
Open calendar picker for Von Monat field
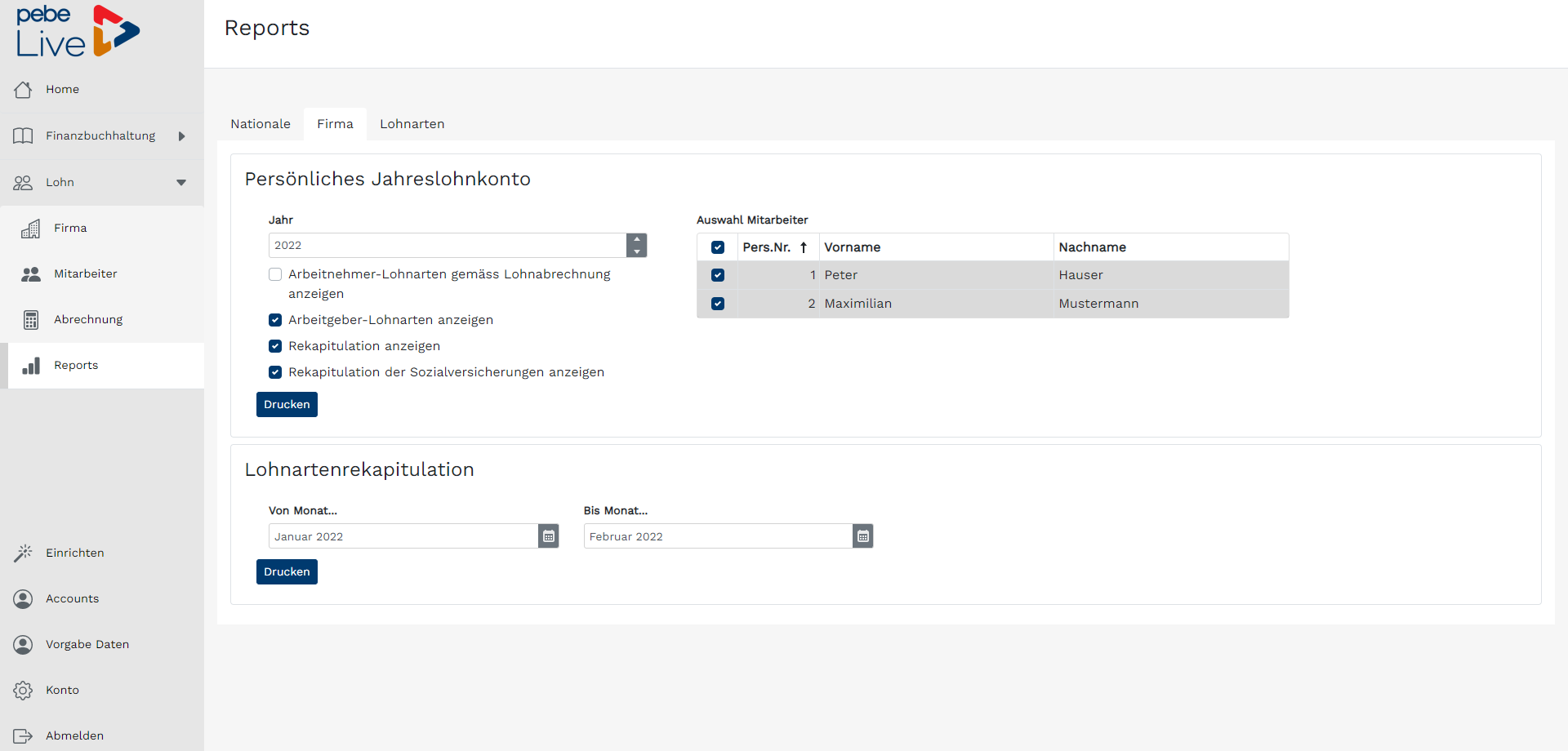(549, 536)
